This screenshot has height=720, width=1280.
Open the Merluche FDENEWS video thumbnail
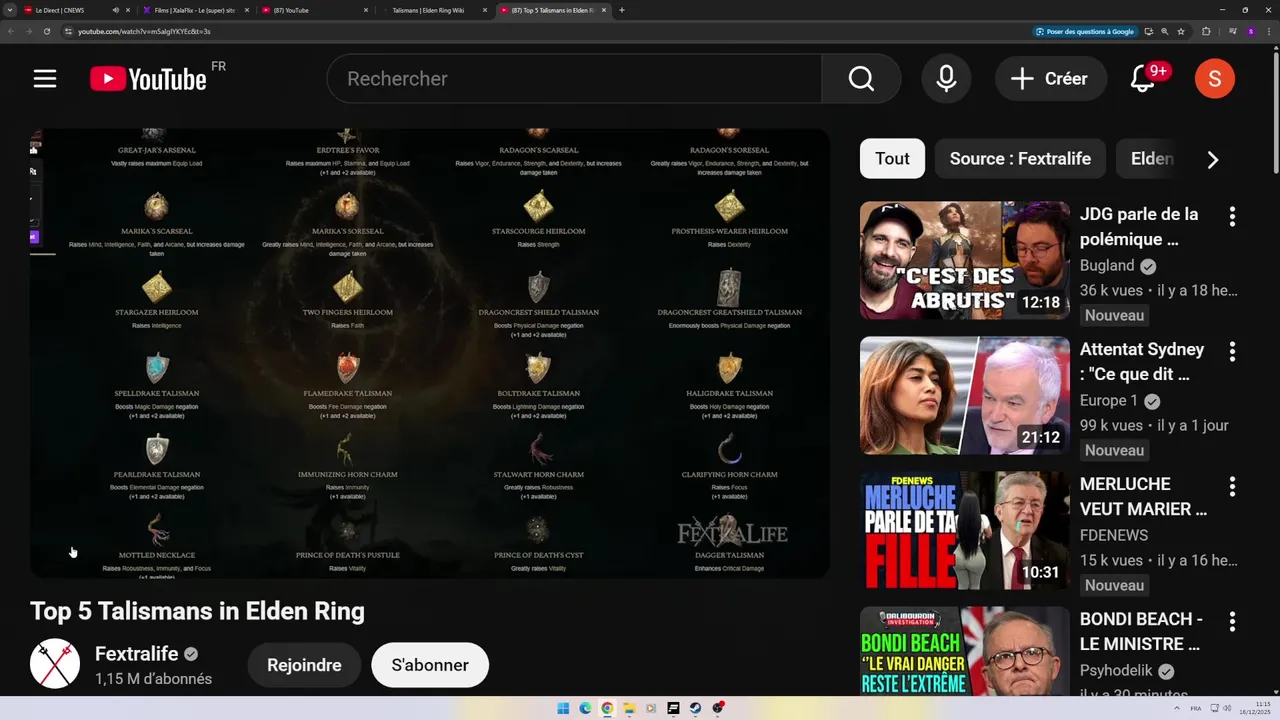965,530
